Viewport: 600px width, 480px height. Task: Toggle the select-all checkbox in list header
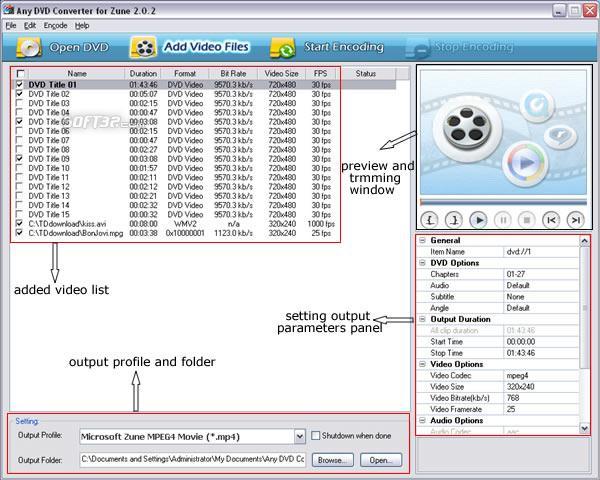click(20, 73)
